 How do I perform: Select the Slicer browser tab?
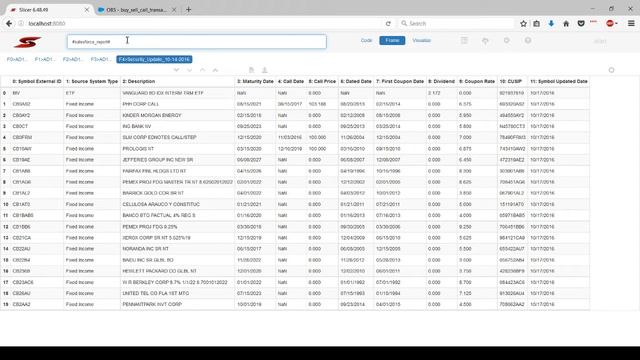[x=47, y=9]
